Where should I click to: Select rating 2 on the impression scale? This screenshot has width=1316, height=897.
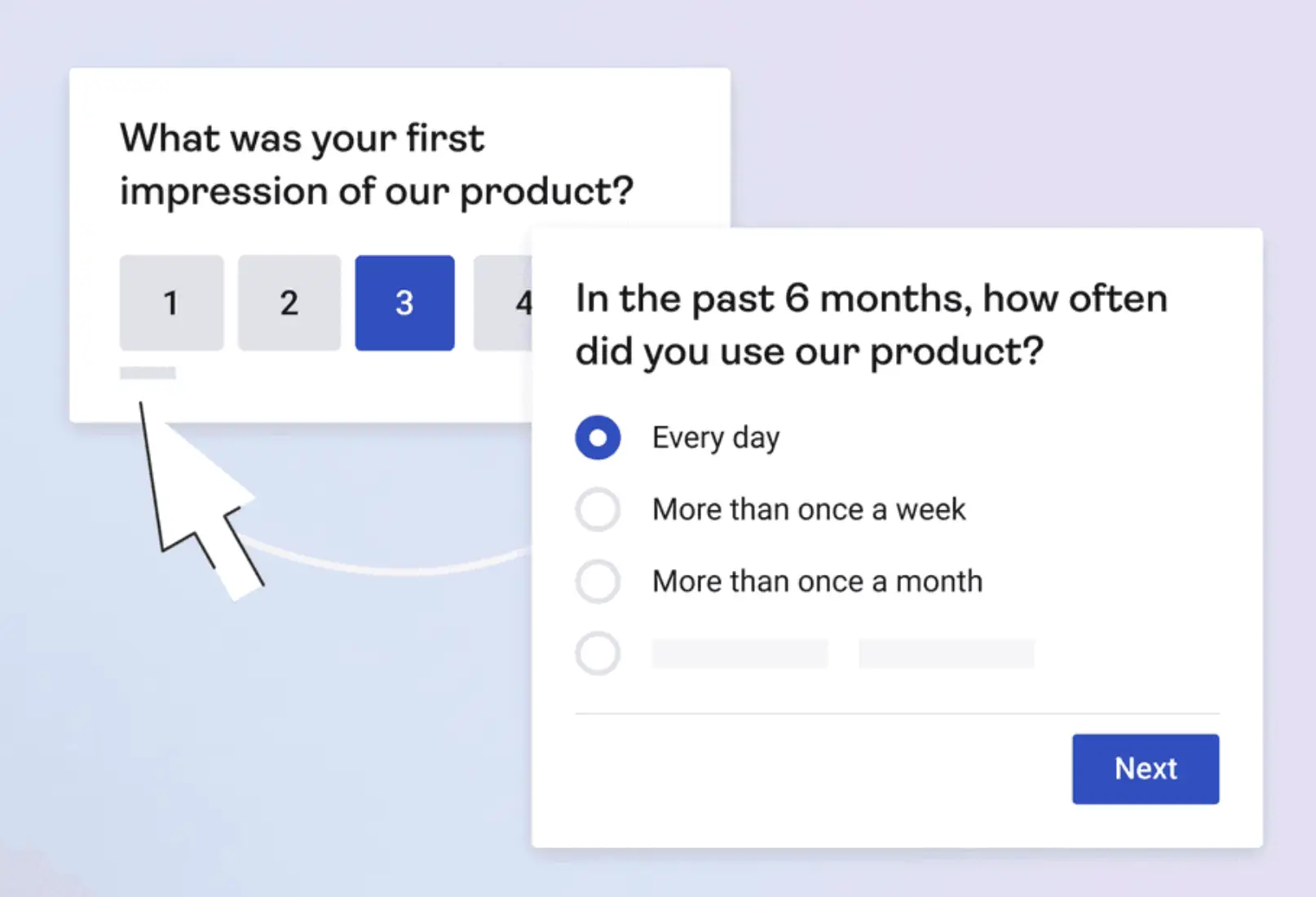289,303
